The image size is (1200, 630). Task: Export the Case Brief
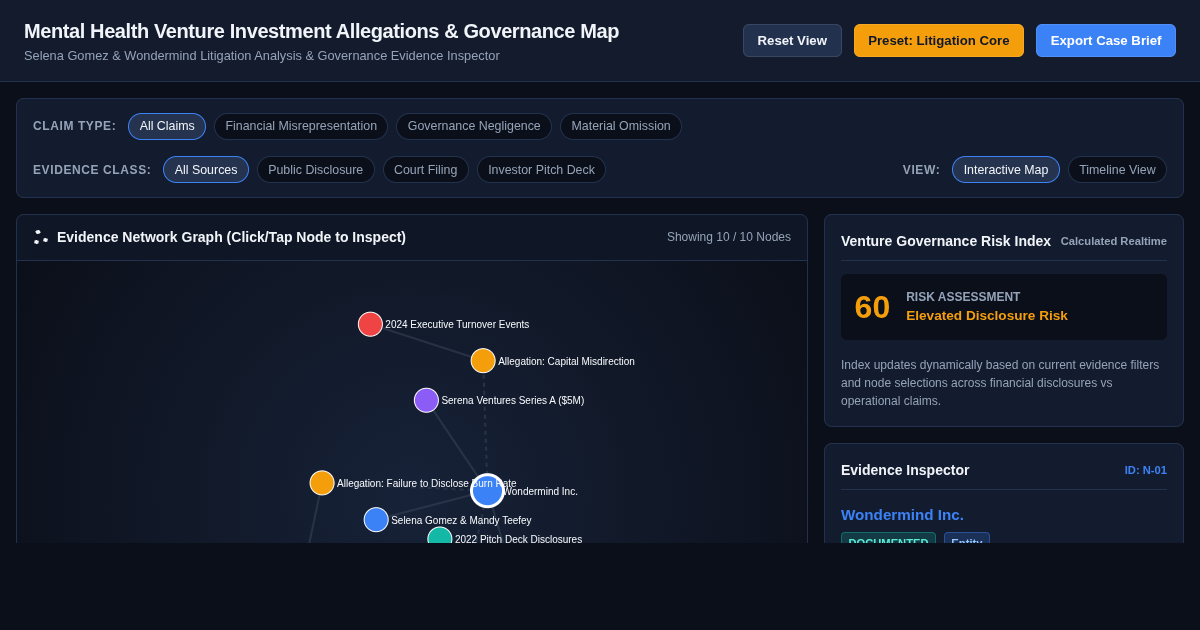(x=1106, y=41)
